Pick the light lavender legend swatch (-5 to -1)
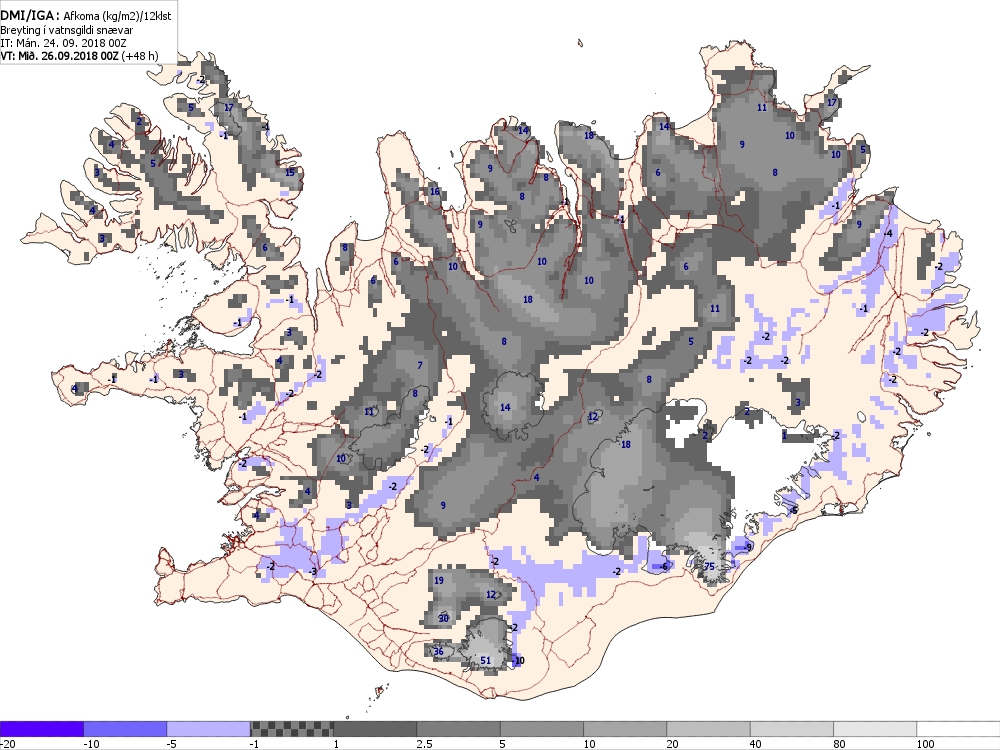 point(209,728)
